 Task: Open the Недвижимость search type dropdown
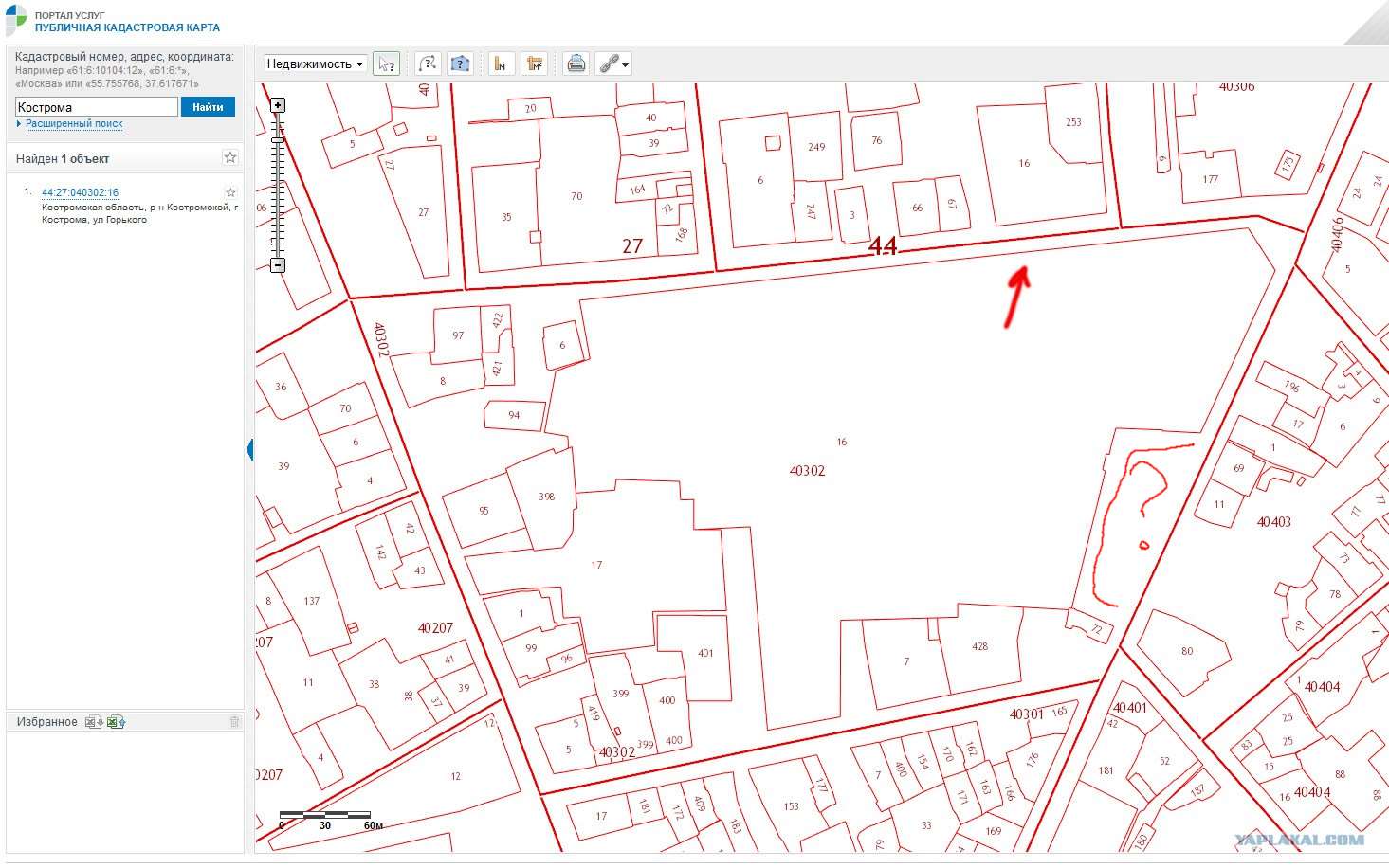pyautogui.click(x=316, y=63)
